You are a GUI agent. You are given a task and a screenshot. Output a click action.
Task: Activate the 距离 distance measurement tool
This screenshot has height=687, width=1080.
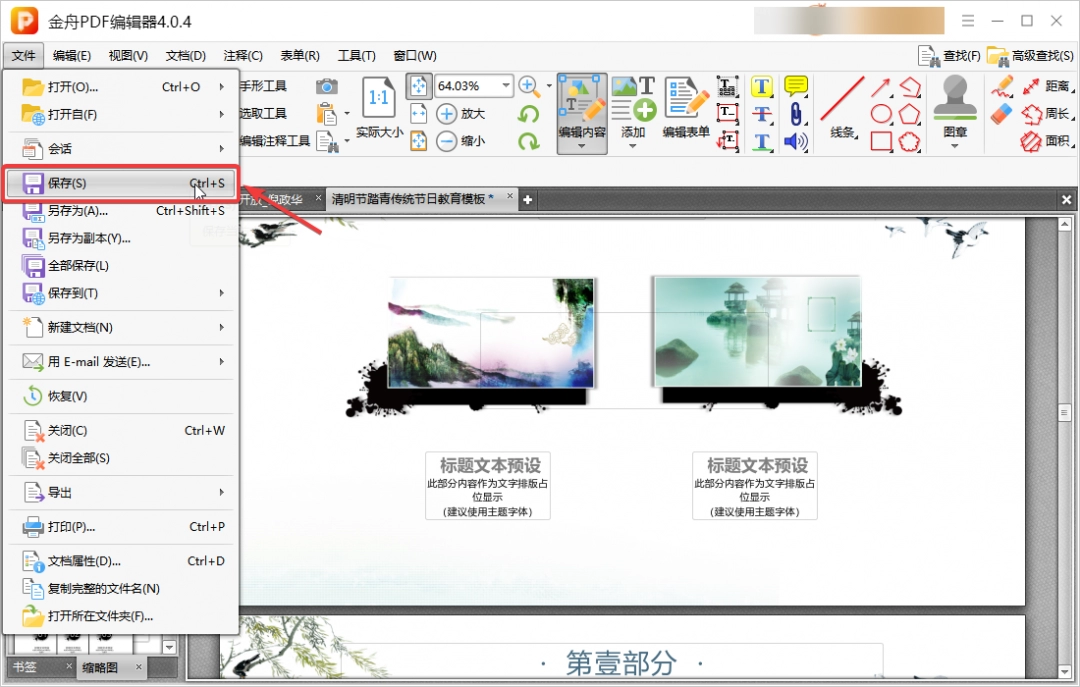coord(1038,86)
